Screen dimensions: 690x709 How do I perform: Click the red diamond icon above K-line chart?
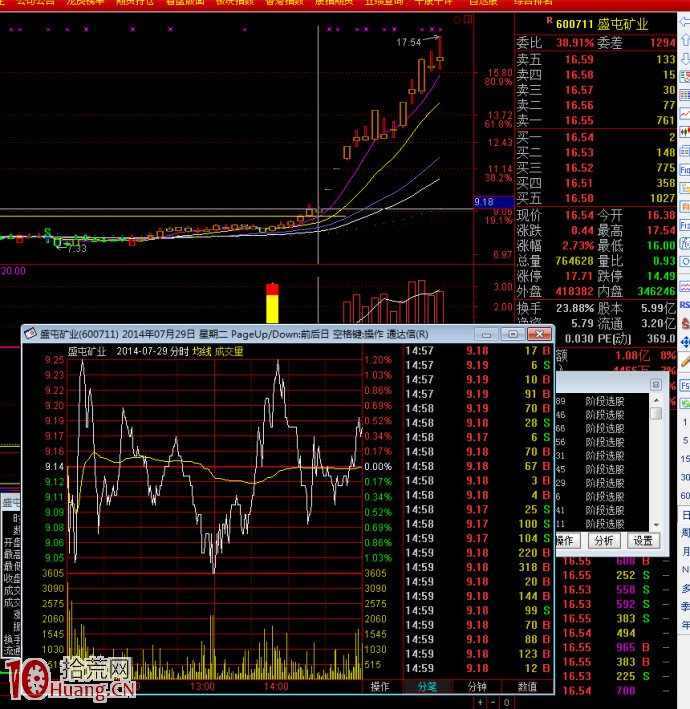click(x=457, y=19)
